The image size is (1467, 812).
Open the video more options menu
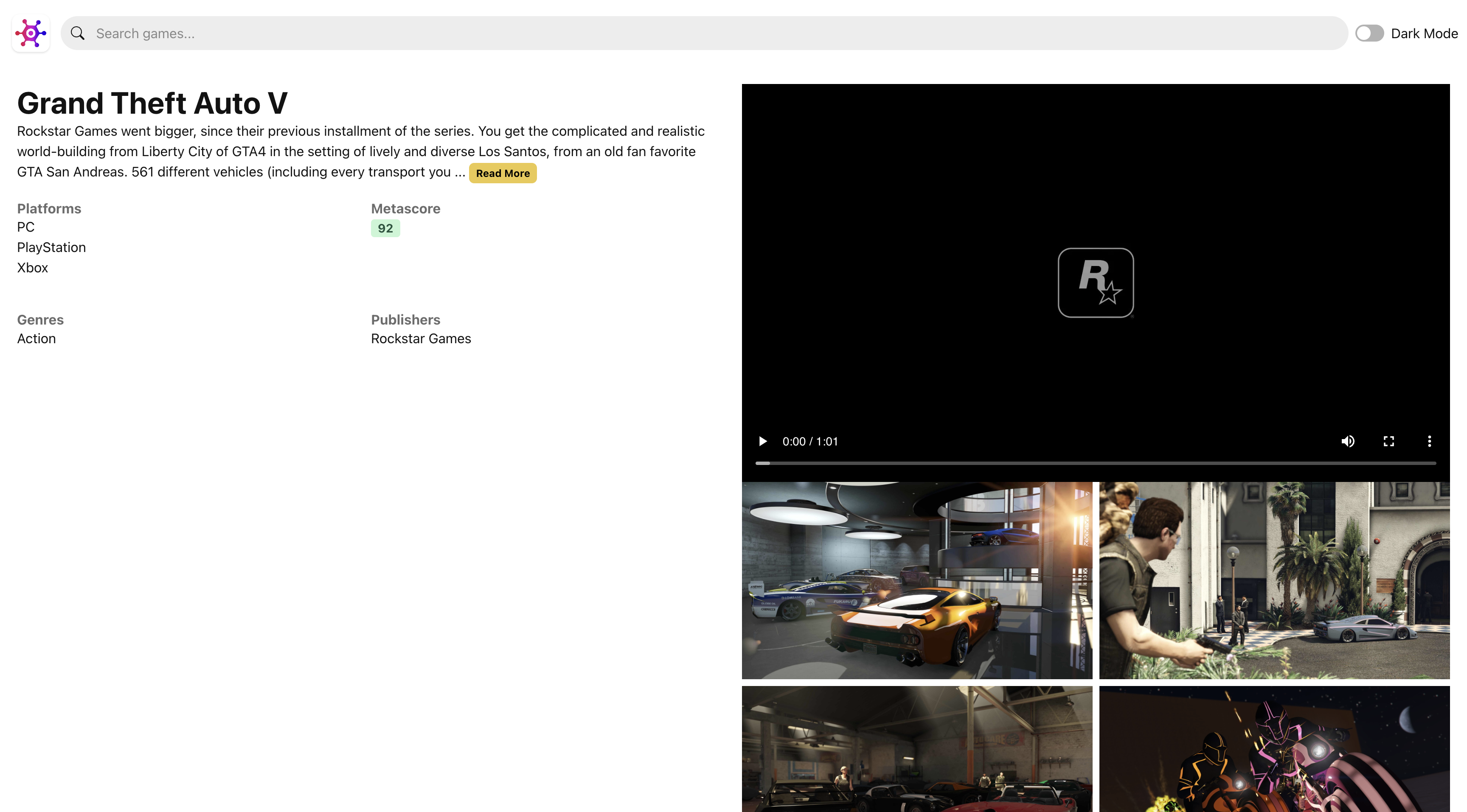(x=1429, y=441)
